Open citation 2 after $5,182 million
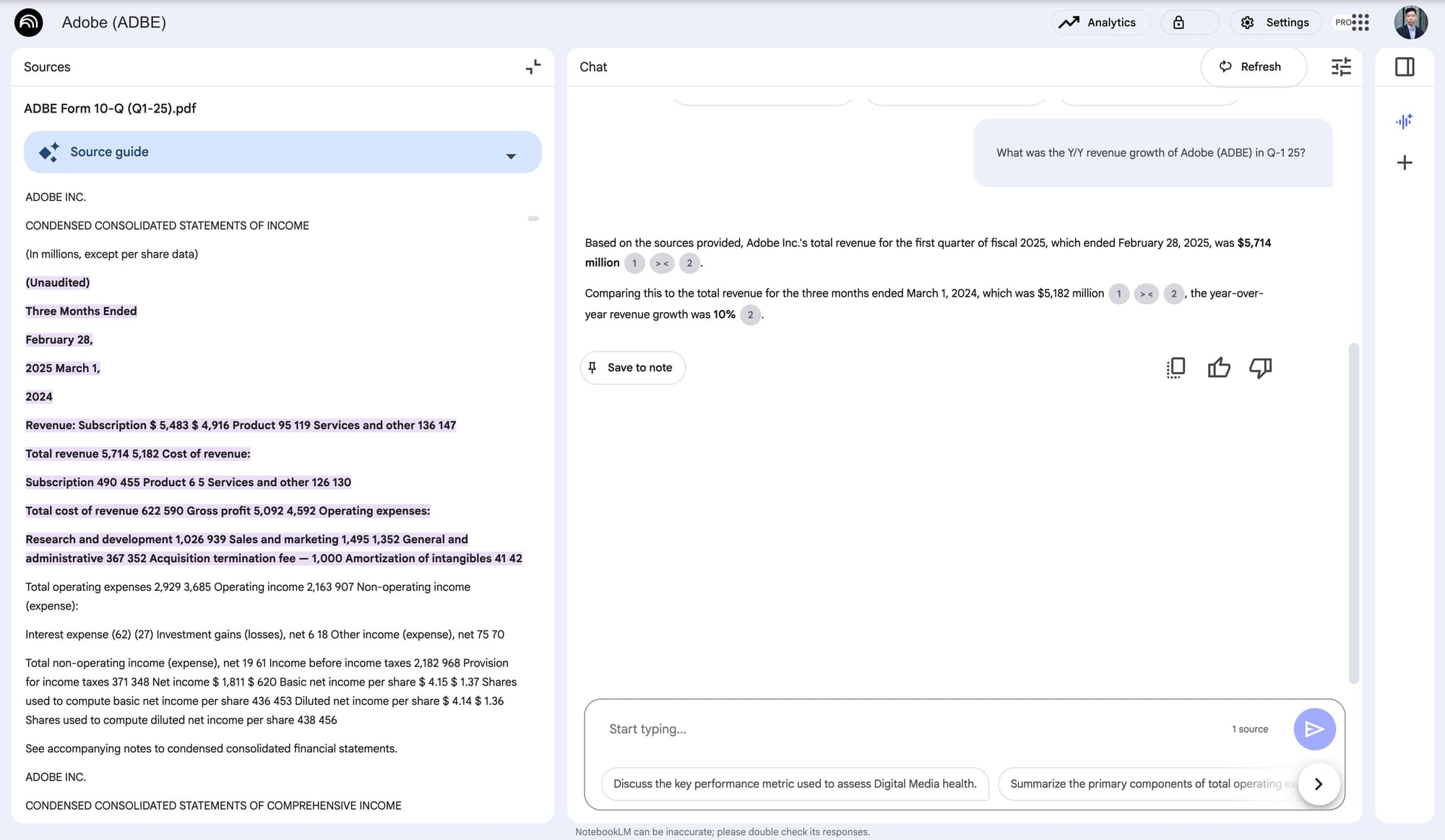Screen dimensions: 1445x840 click(x=1174, y=294)
